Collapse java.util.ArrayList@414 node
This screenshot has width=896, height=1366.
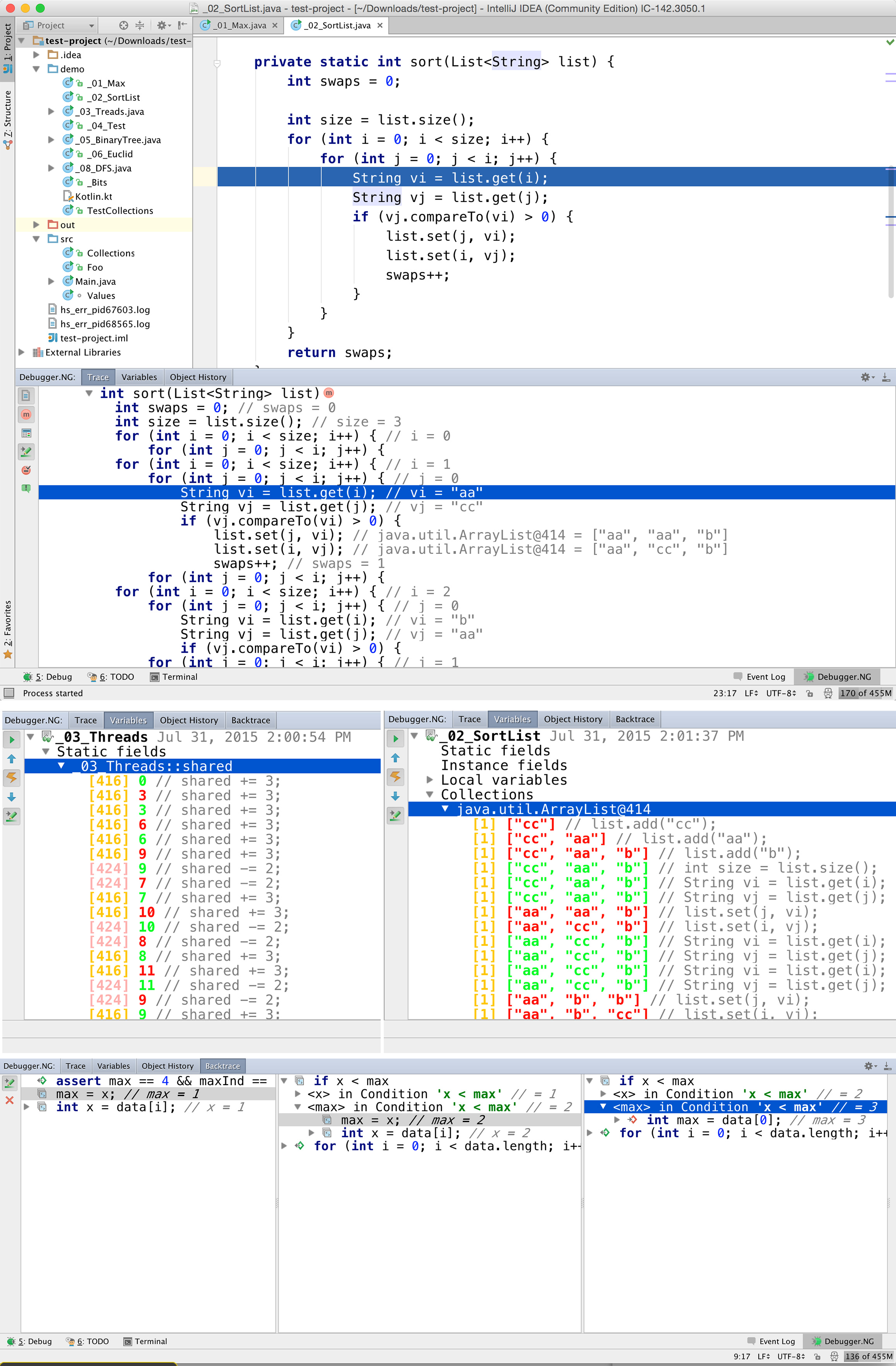445,809
